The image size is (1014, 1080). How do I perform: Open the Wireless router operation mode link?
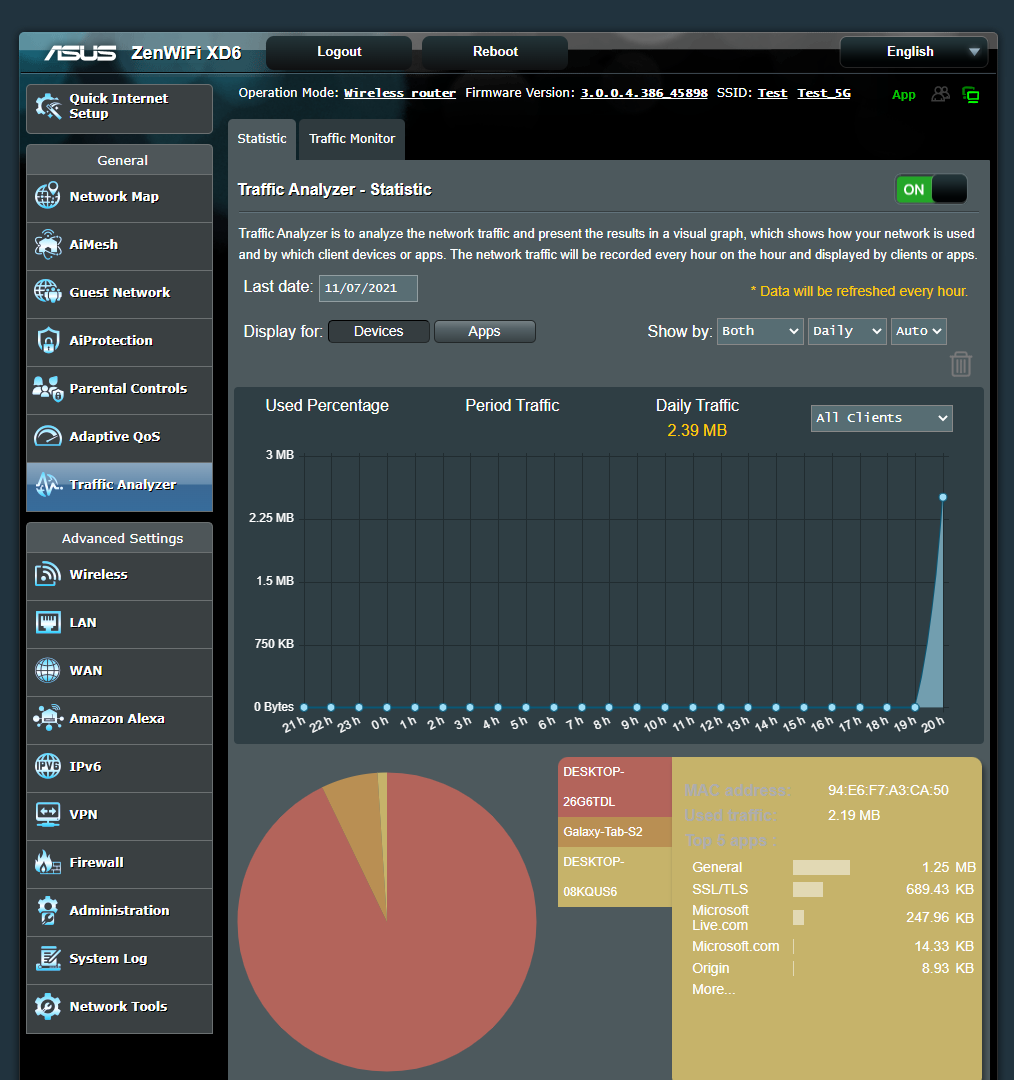pyautogui.click(x=400, y=93)
